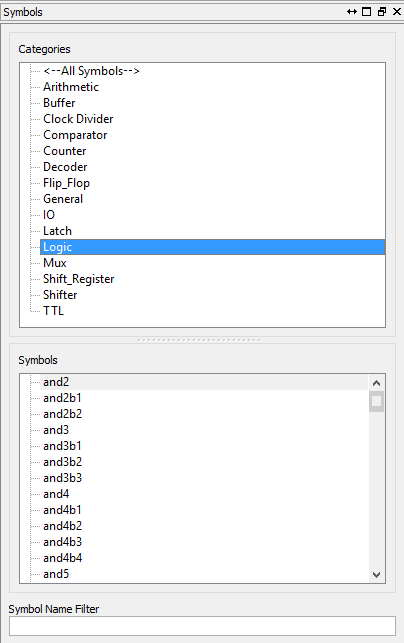
Task: Select the Clock Divider category
Action: pos(78,119)
